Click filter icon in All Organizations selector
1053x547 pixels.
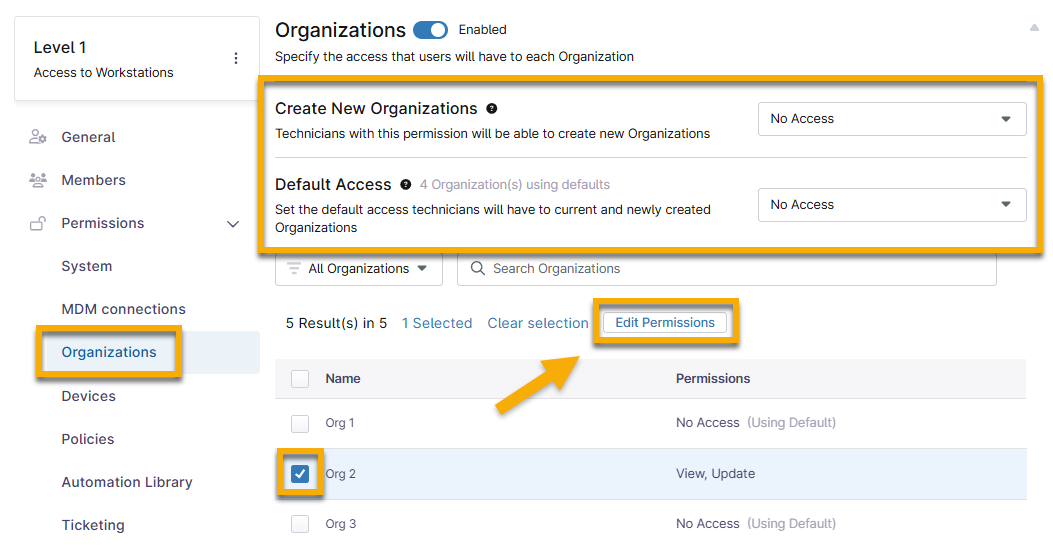pyautogui.click(x=294, y=268)
